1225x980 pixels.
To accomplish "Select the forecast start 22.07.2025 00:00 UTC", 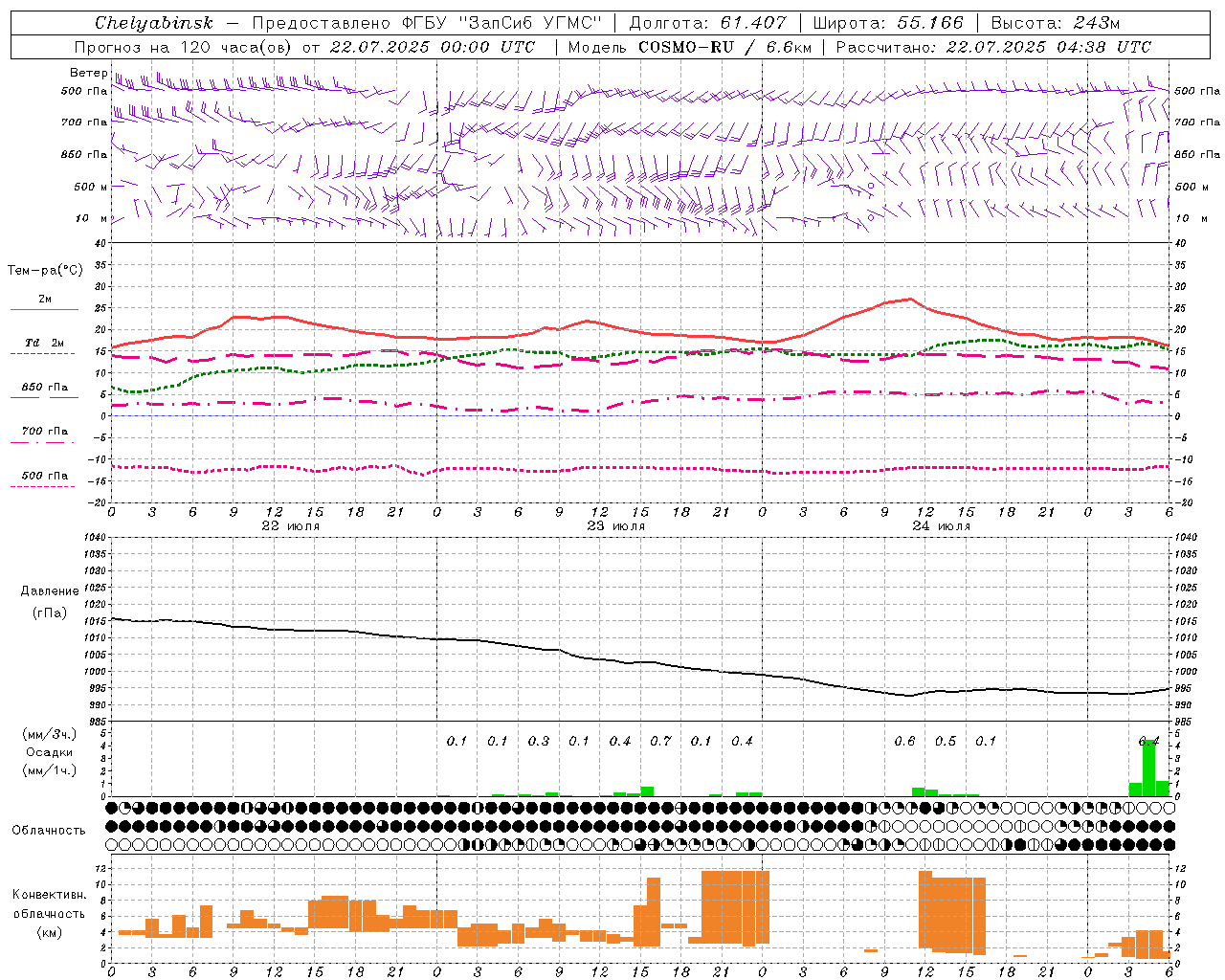I will 433,47.
